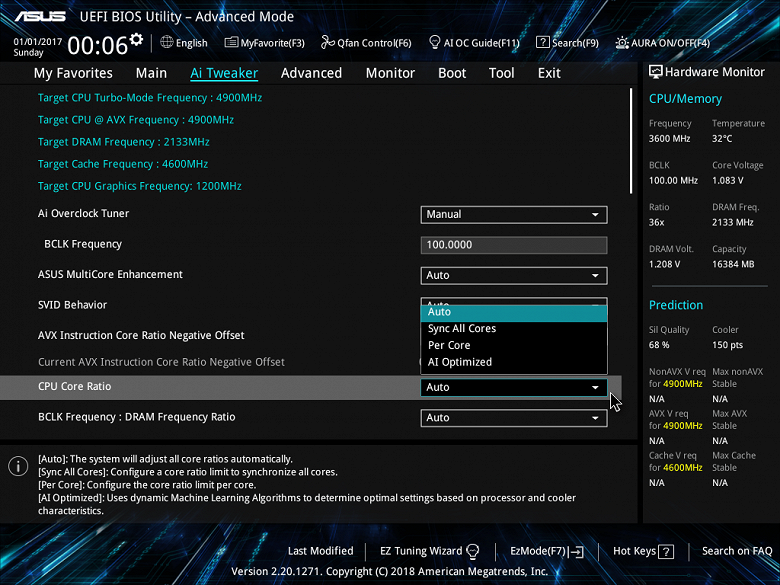Image resolution: width=780 pixels, height=585 pixels.
Task: Click the clock time 00:06
Action: click(x=98, y=46)
